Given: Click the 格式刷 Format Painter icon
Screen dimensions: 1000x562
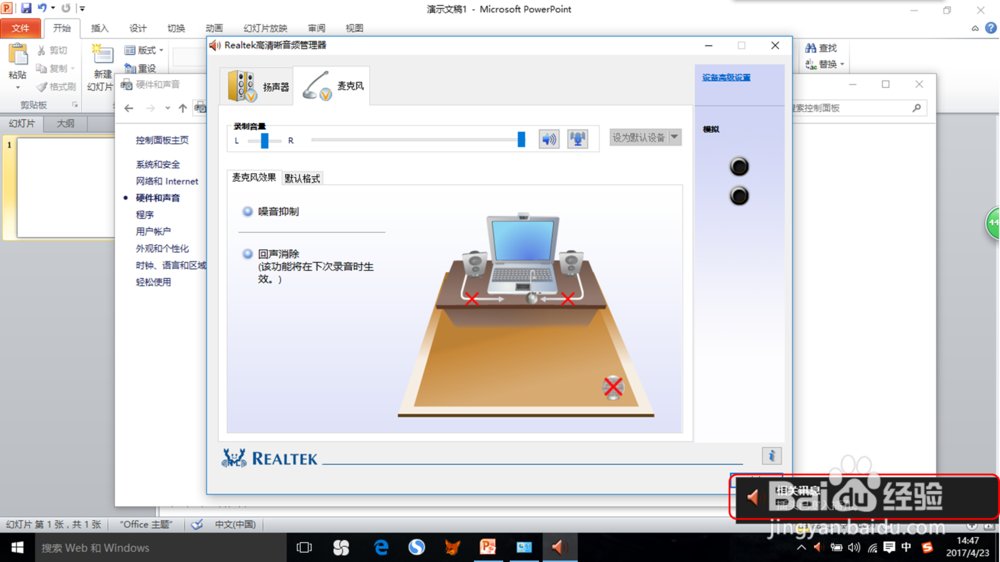Looking at the screenshot, I should pyautogui.click(x=42, y=86).
